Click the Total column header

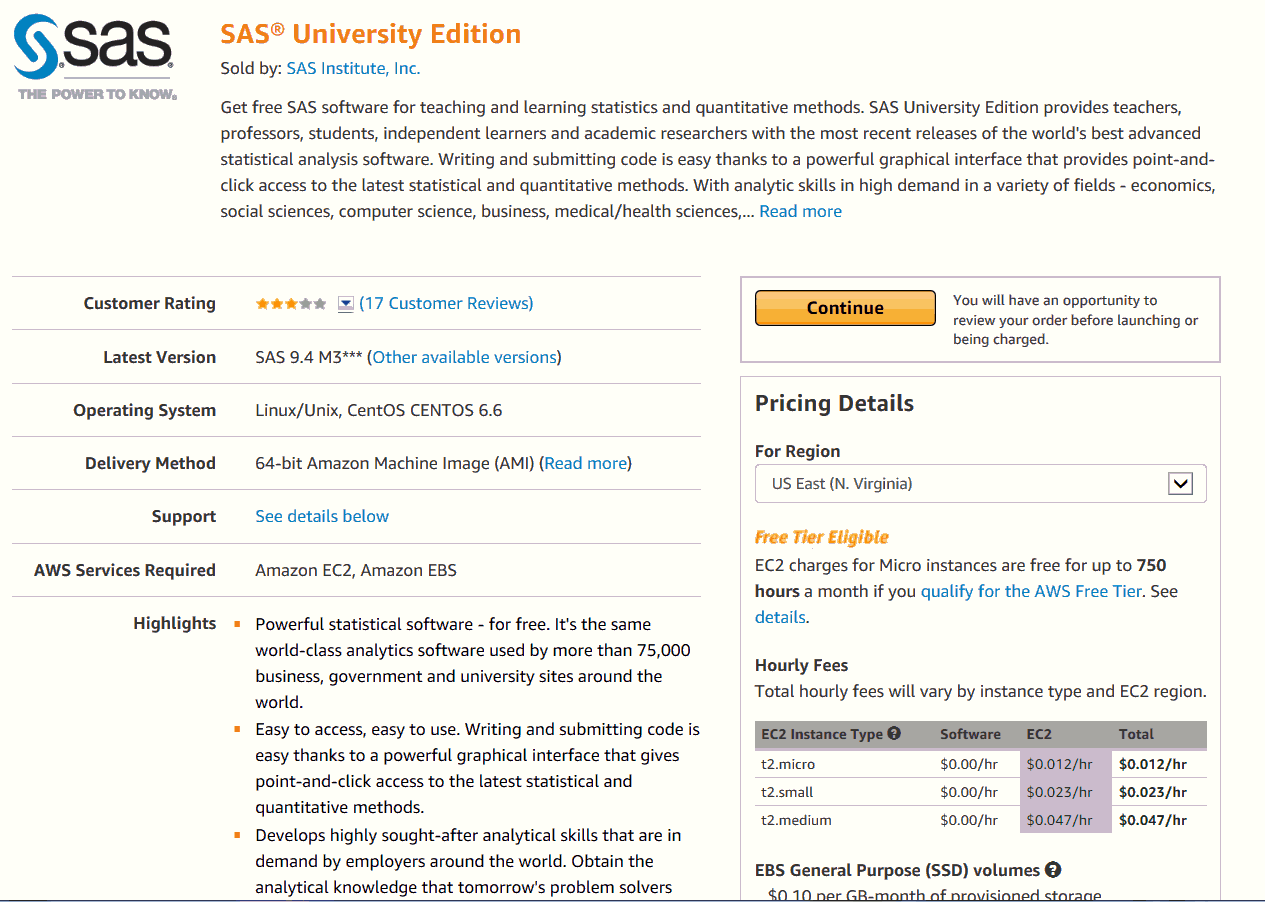pyautogui.click(x=1136, y=734)
